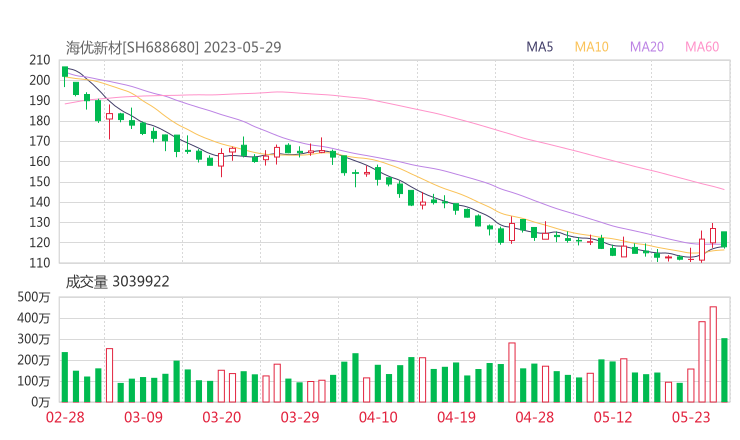
Task: Click the 190 price axis label
Action: point(40,101)
